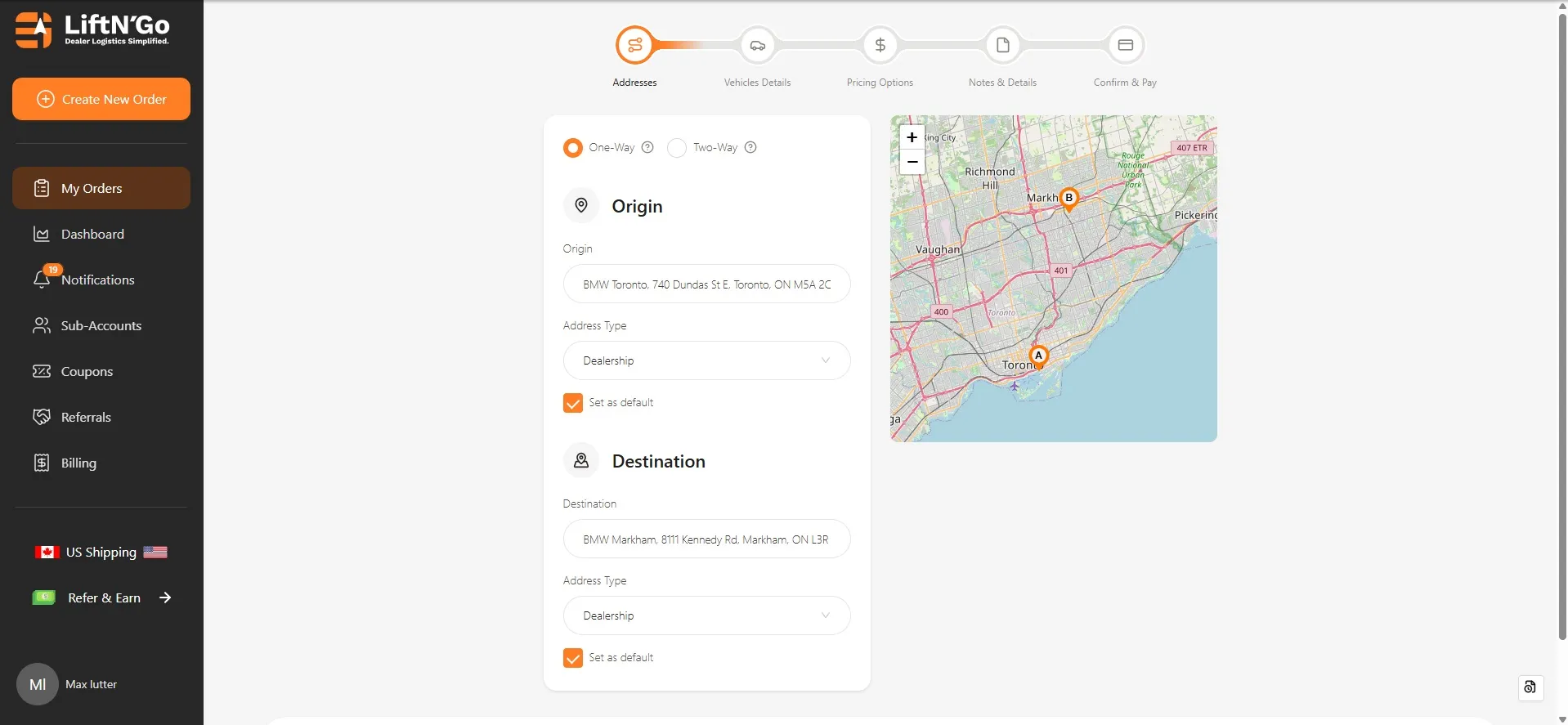The width and height of the screenshot is (1568, 725).
Task: Click the Sub-Accounts people icon
Action: tap(42, 325)
